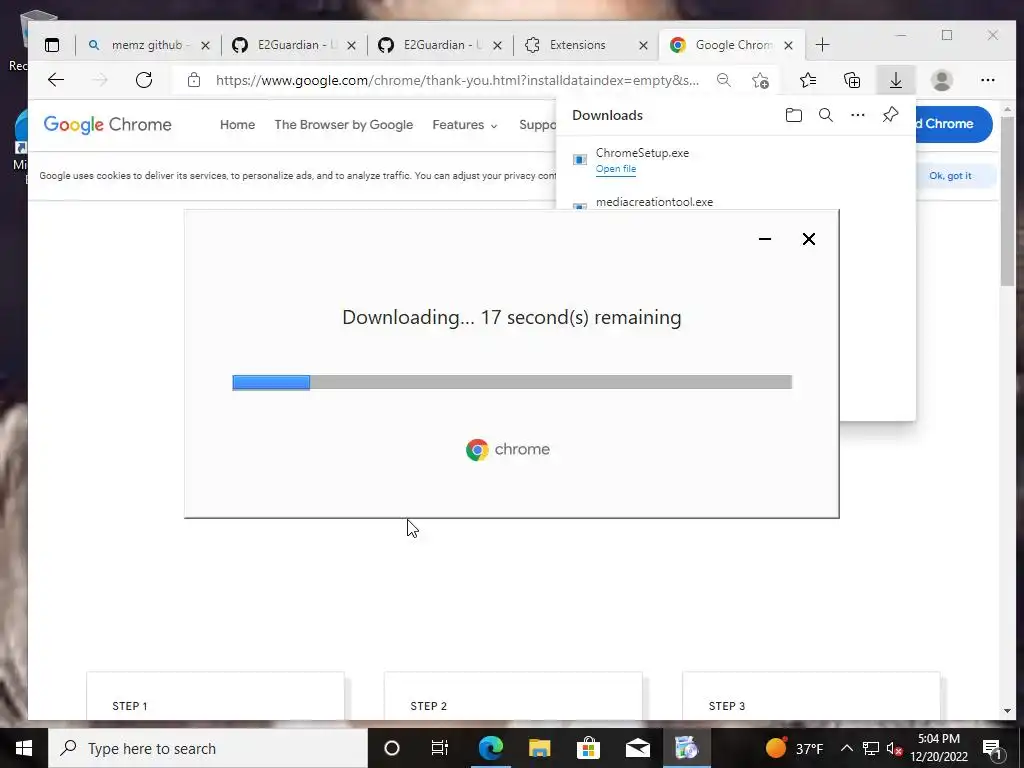Viewport: 1024px width, 768px height.
Task: Switch to the first E2Guardian tab
Action: [294, 45]
